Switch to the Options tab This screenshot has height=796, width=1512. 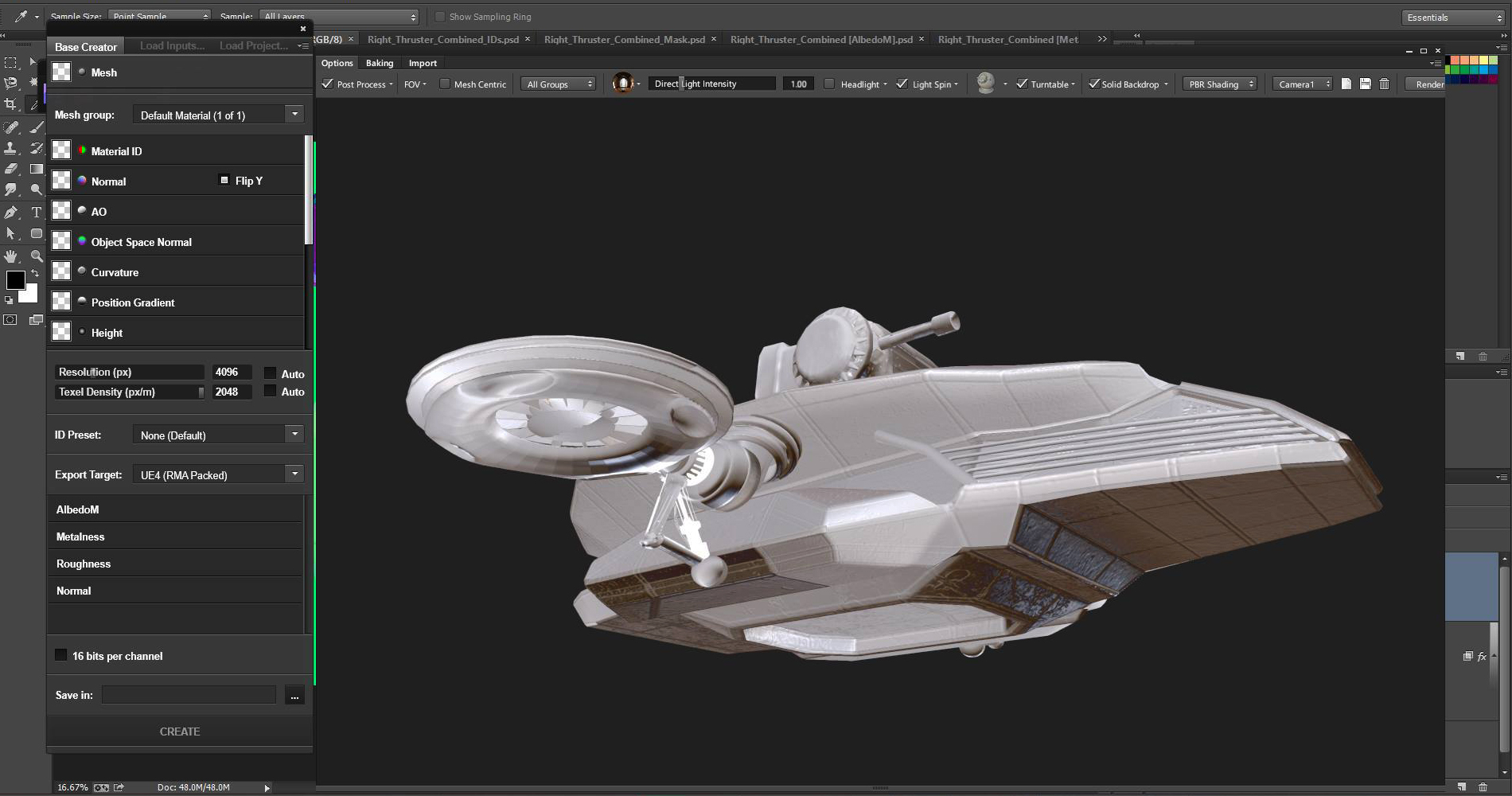pos(337,63)
